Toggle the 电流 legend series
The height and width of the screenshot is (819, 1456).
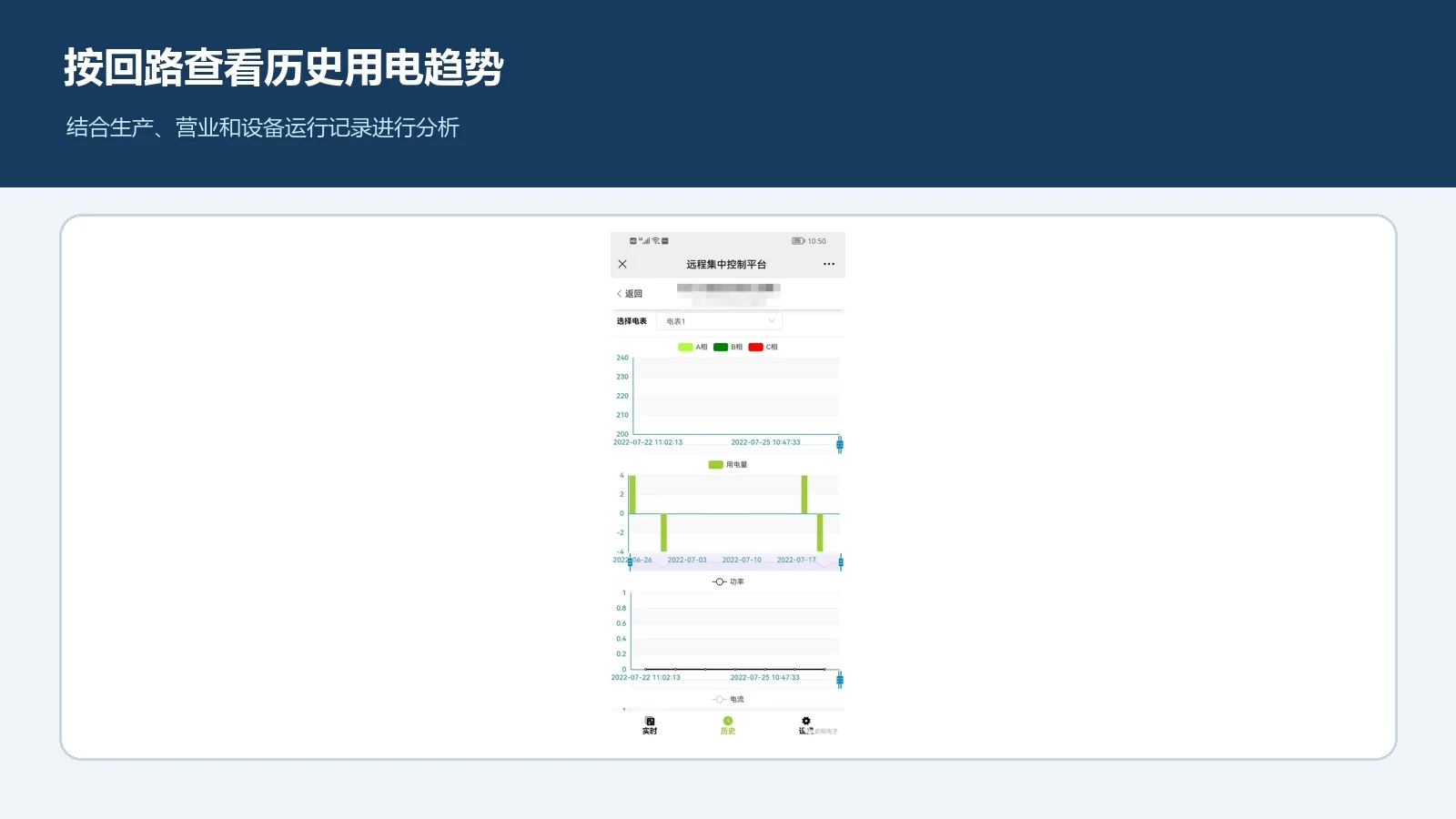(x=728, y=699)
